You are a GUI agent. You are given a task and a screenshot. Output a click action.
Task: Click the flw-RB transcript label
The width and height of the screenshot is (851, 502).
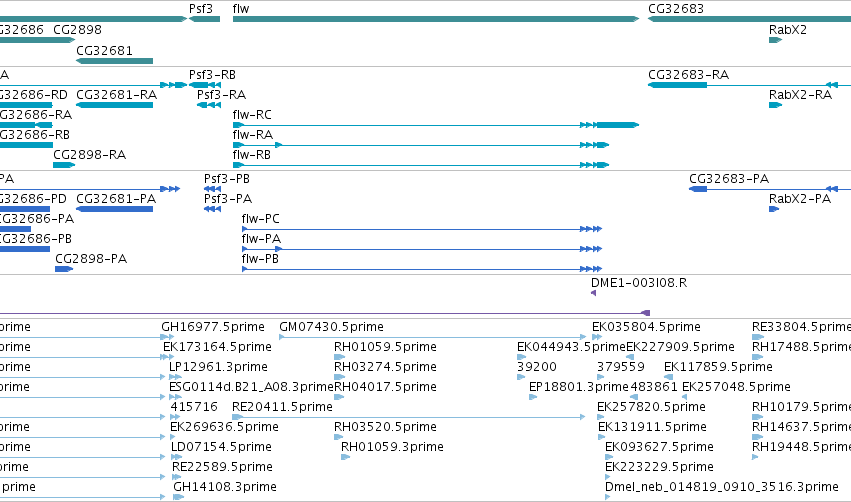(x=251, y=155)
